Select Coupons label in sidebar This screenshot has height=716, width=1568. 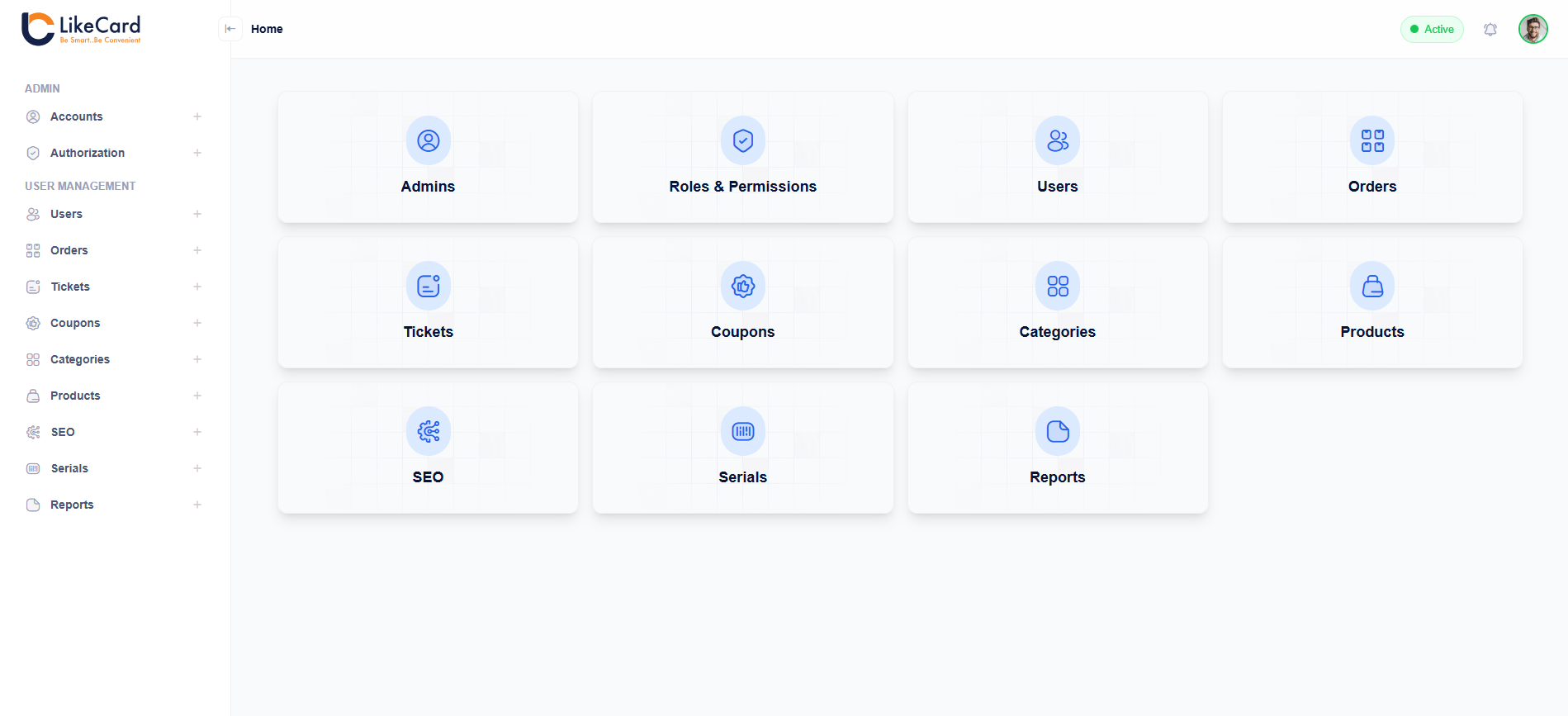[x=75, y=323]
